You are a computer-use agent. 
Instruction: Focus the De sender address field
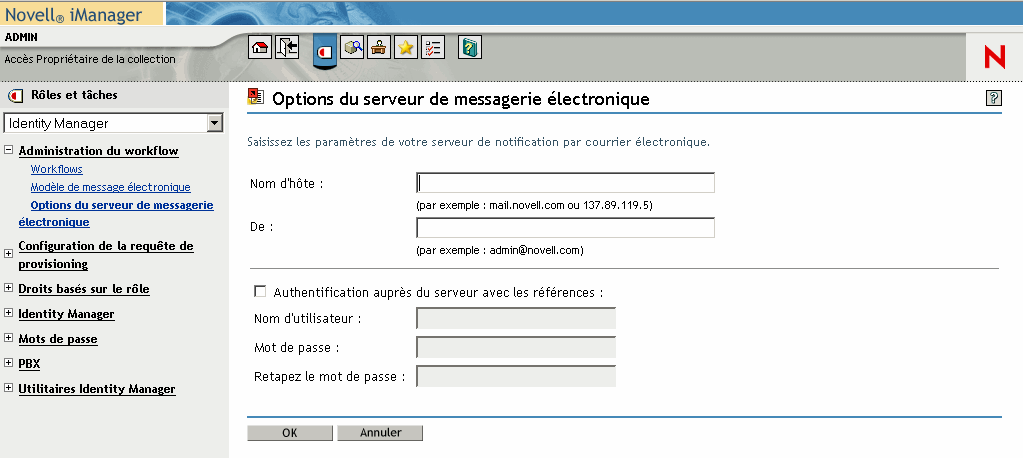pos(566,228)
